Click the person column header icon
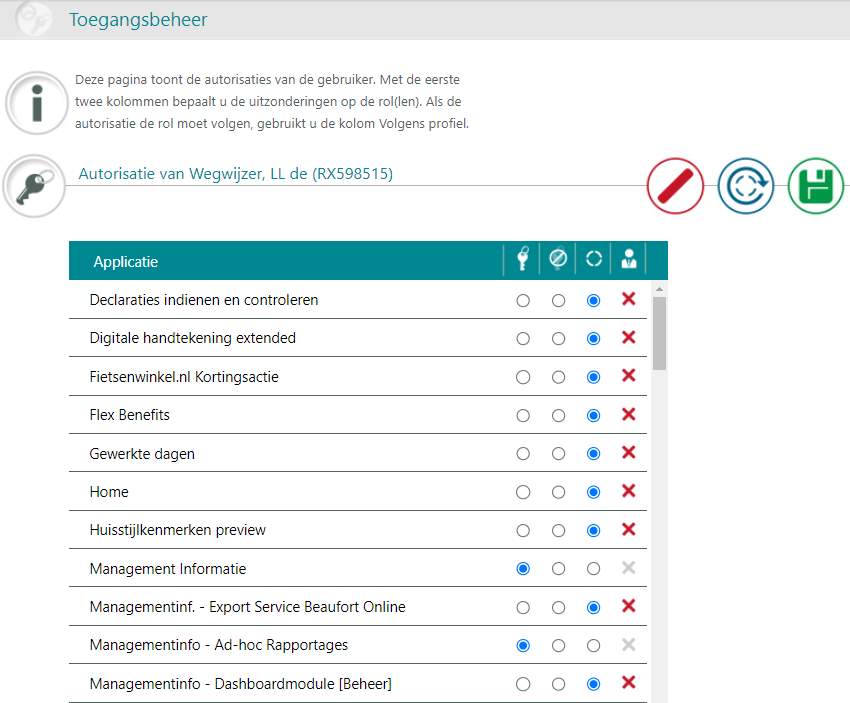Viewport: 850px width, 703px height. 629,259
